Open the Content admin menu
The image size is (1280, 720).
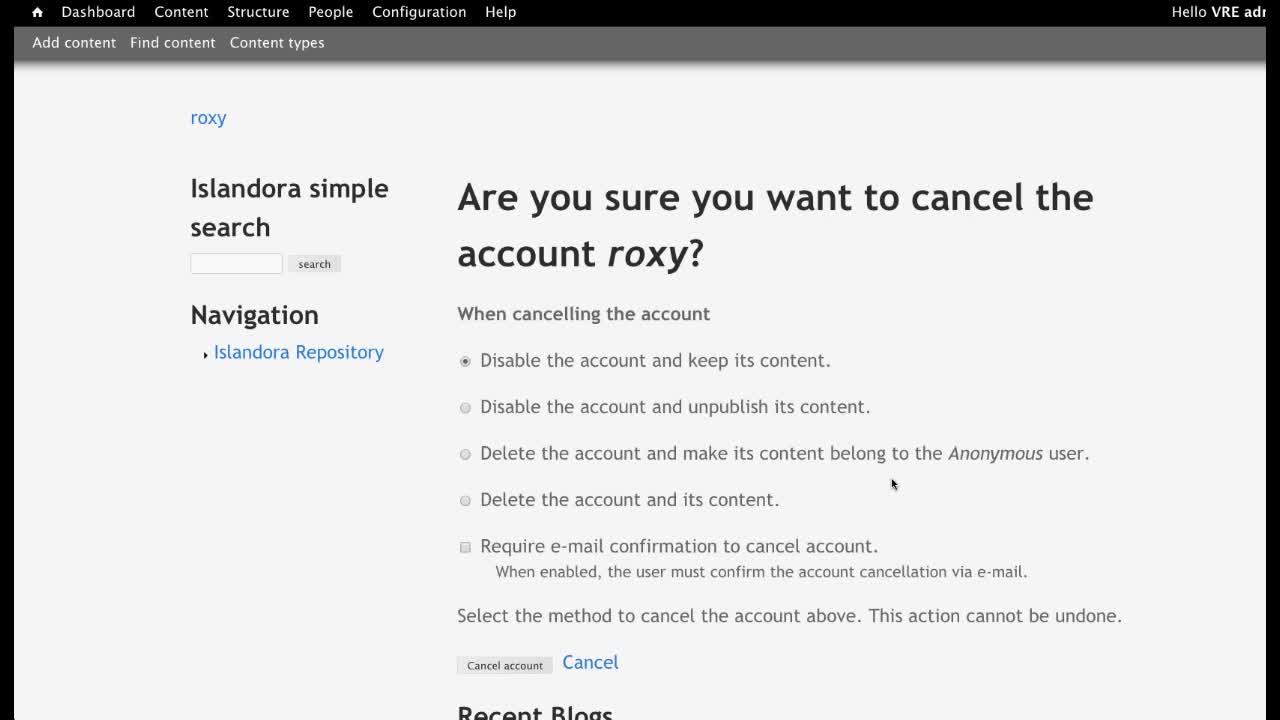pos(181,12)
